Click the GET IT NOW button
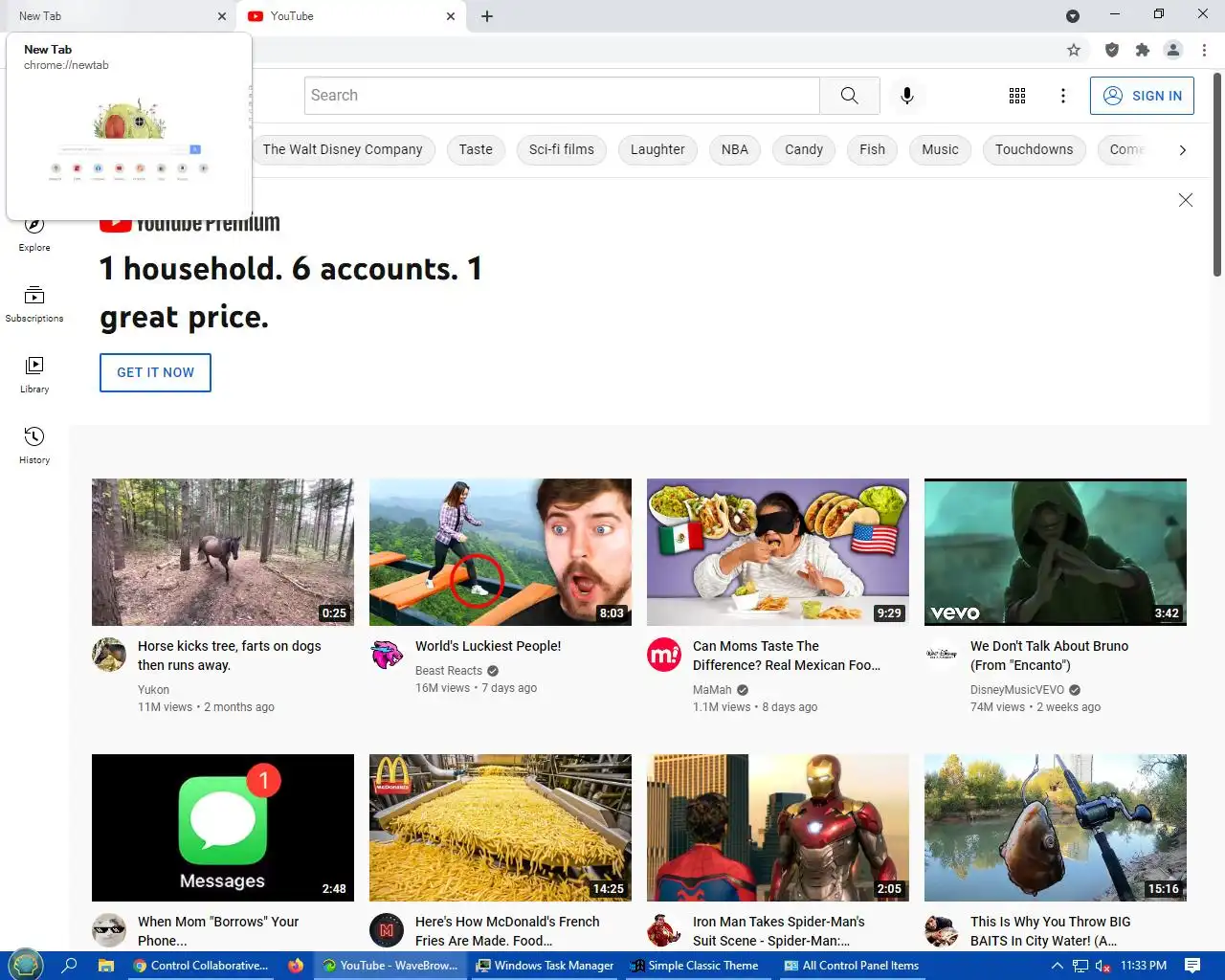The width and height of the screenshot is (1225, 980). (x=155, y=373)
